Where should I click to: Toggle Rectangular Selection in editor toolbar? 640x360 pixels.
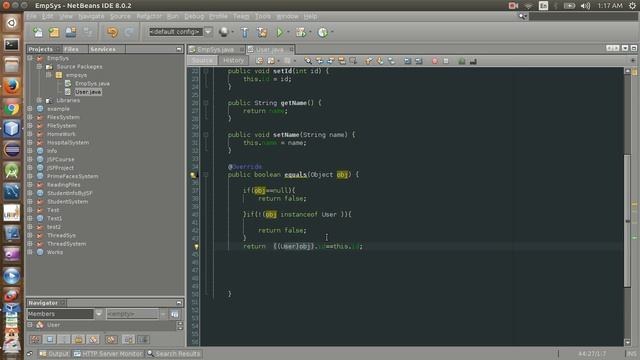pos(353,61)
